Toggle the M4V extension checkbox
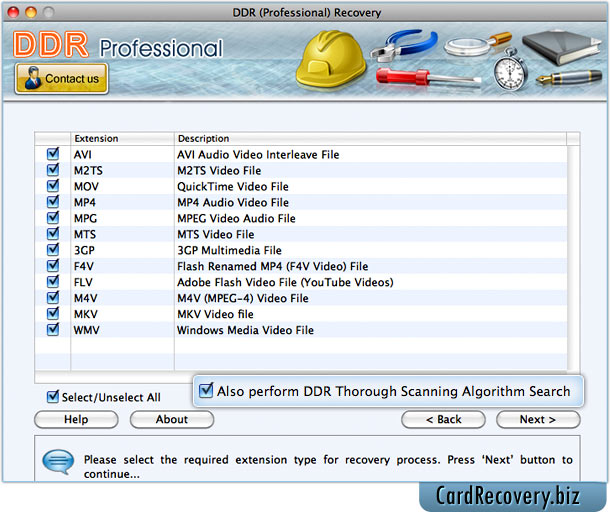 pos(53,297)
